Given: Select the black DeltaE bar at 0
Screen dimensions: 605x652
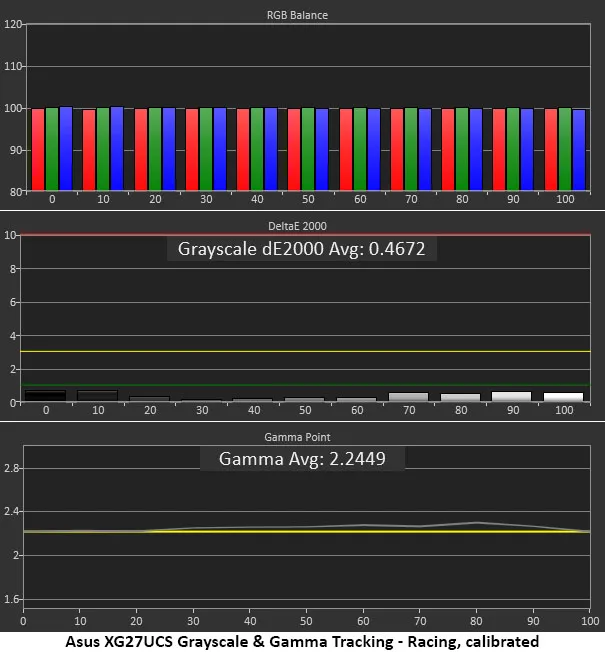Looking at the screenshot, I should tap(45, 396).
